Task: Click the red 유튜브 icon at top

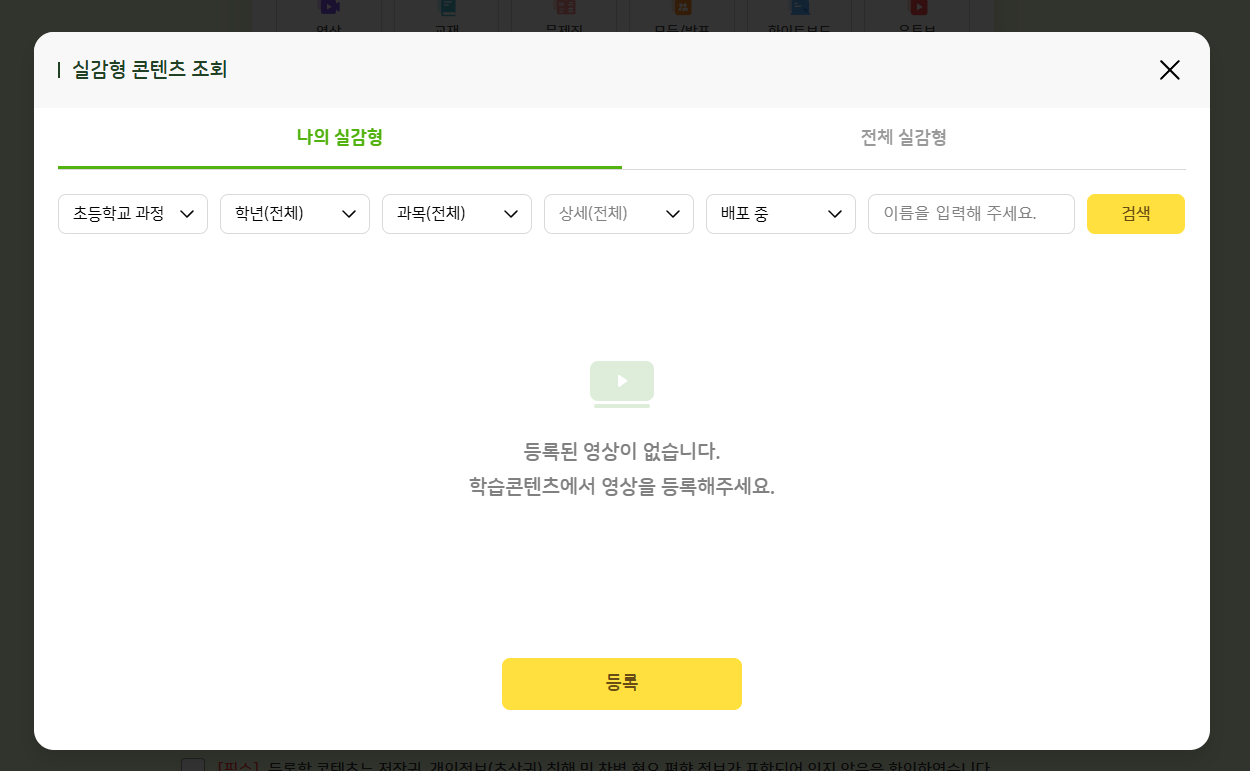Action: click(917, 8)
